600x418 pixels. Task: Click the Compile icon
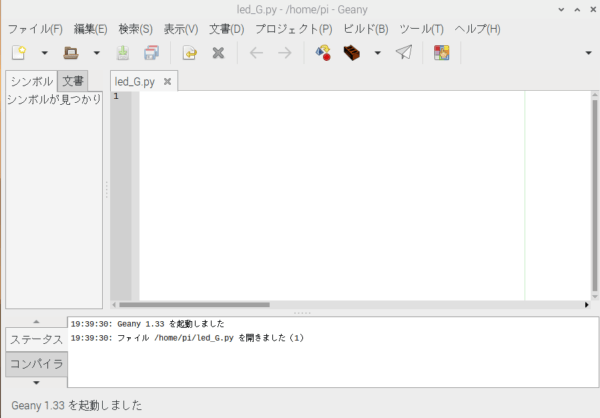[323, 53]
